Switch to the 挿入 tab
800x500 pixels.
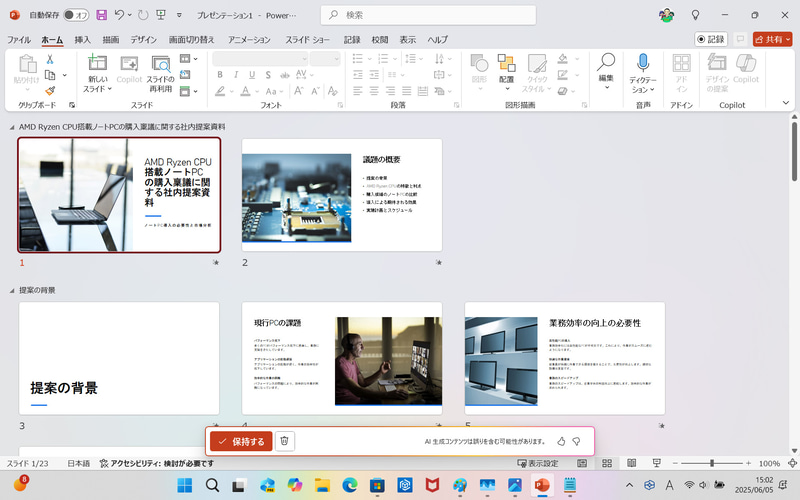pyautogui.click(x=82, y=40)
